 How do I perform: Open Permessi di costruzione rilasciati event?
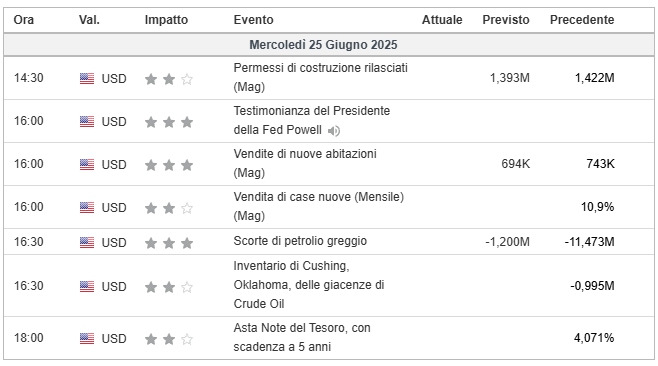pos(321,77)
